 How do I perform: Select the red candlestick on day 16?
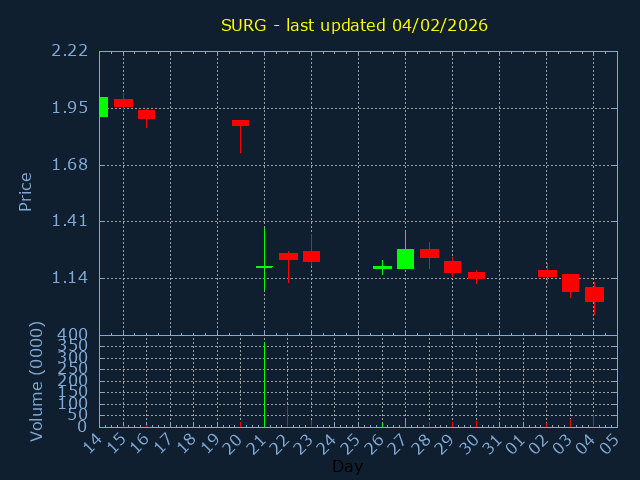point(146,115)
